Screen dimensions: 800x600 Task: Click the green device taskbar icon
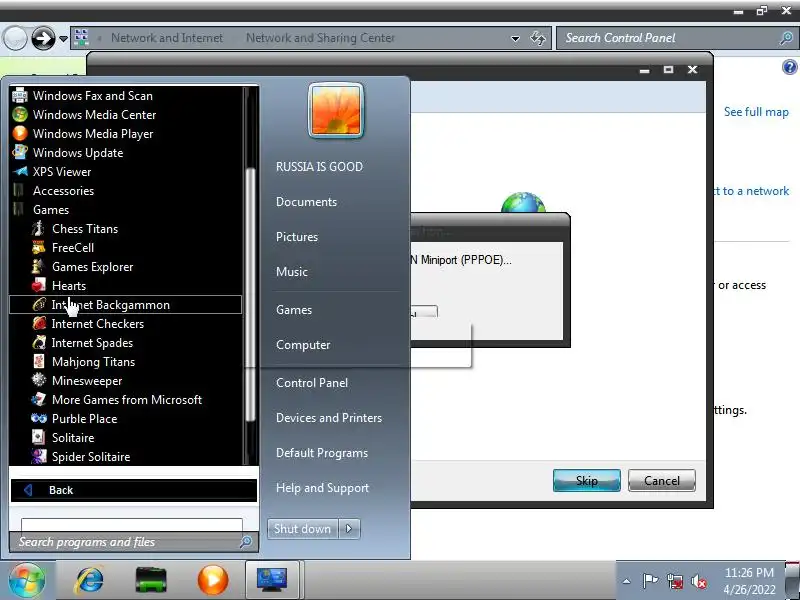[151, 580]
